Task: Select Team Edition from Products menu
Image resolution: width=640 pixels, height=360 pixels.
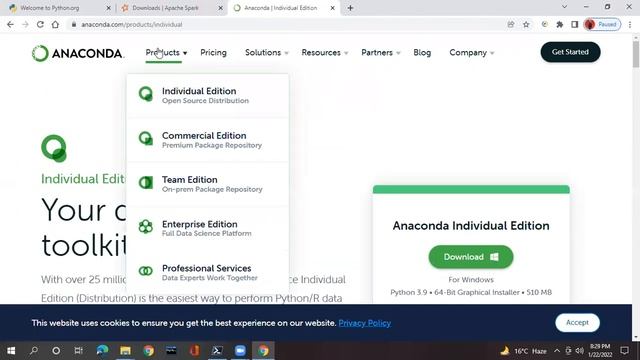Action: 208,184
